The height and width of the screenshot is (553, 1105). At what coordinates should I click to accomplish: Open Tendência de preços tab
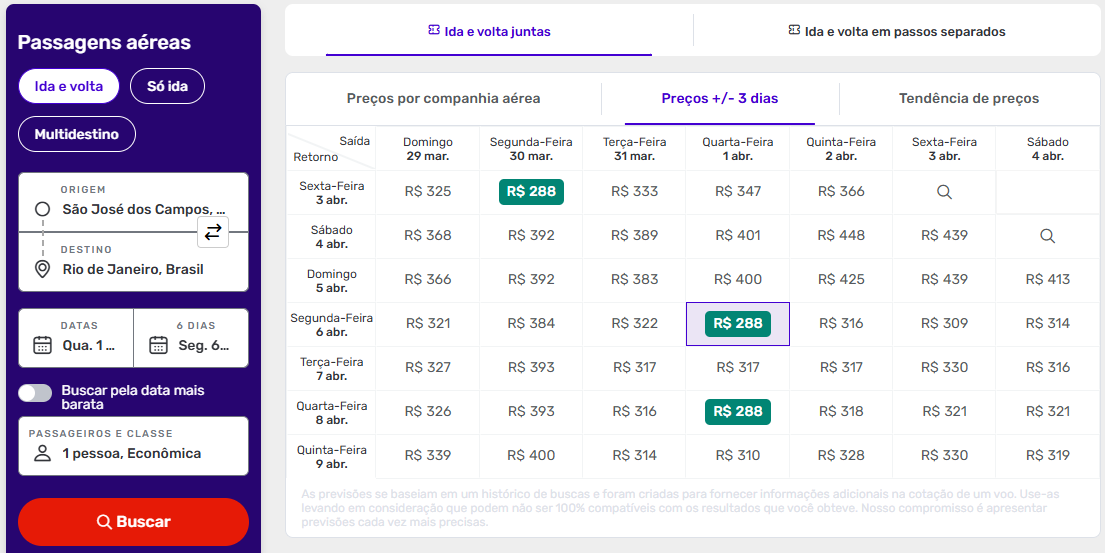pos(968,98)
